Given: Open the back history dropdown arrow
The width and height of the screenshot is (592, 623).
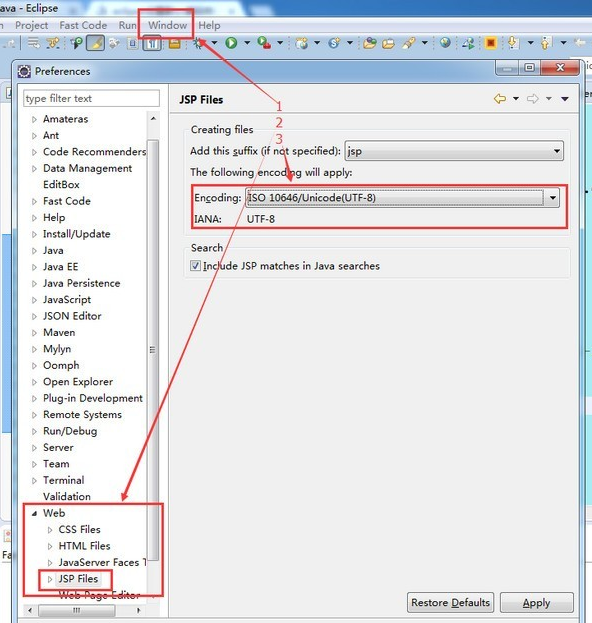Looking at the screenshot, I should pos(516,99).
